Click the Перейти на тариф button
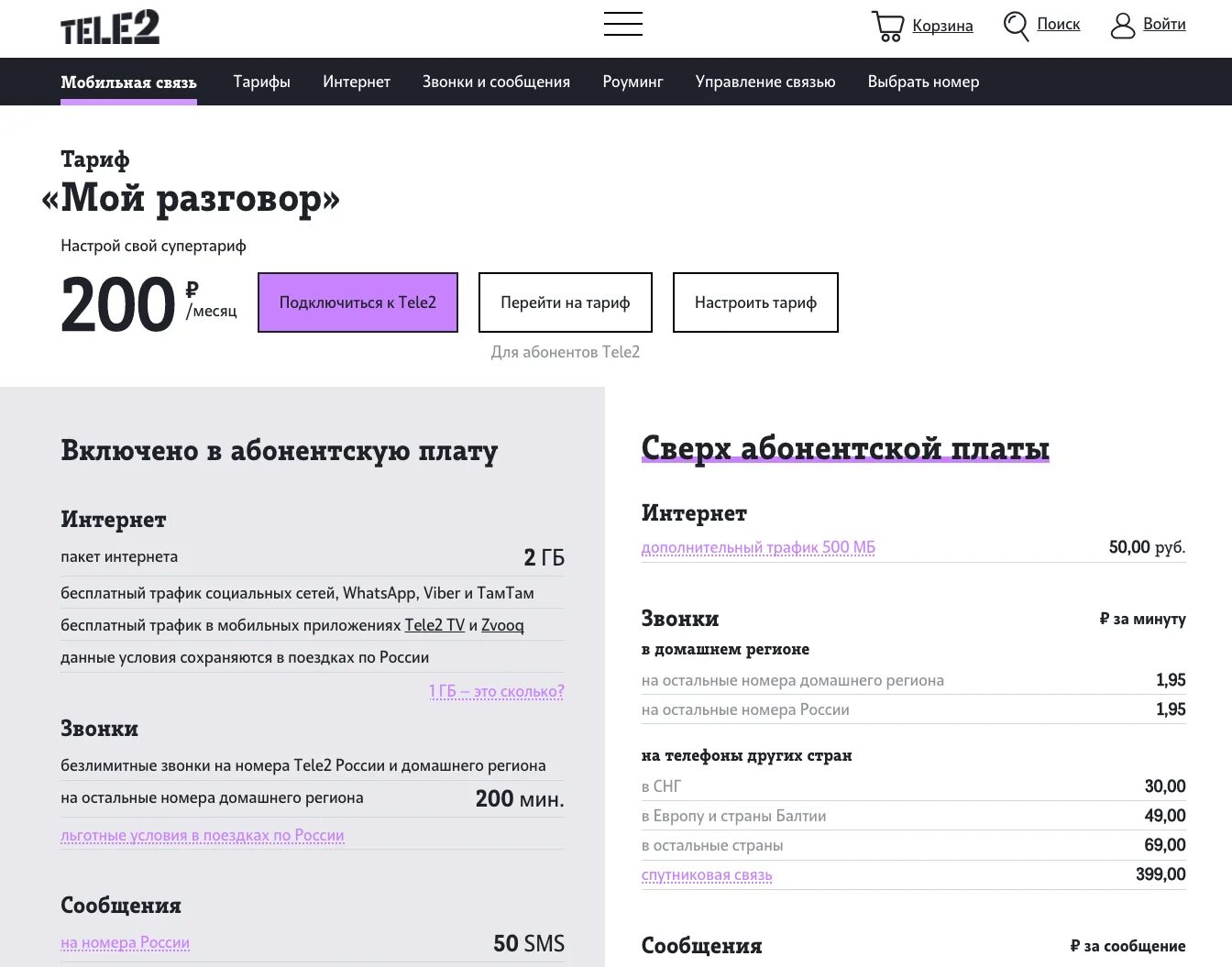This screenshot has height=967, width=1232. [566, 302]
